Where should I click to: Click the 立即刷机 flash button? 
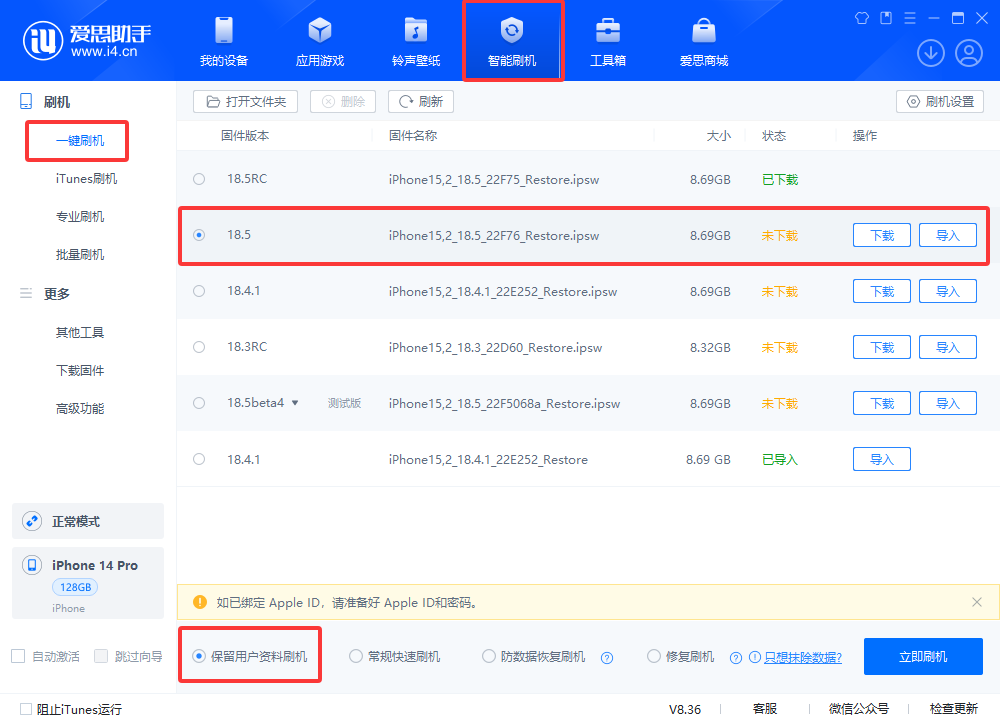(923, 656)
